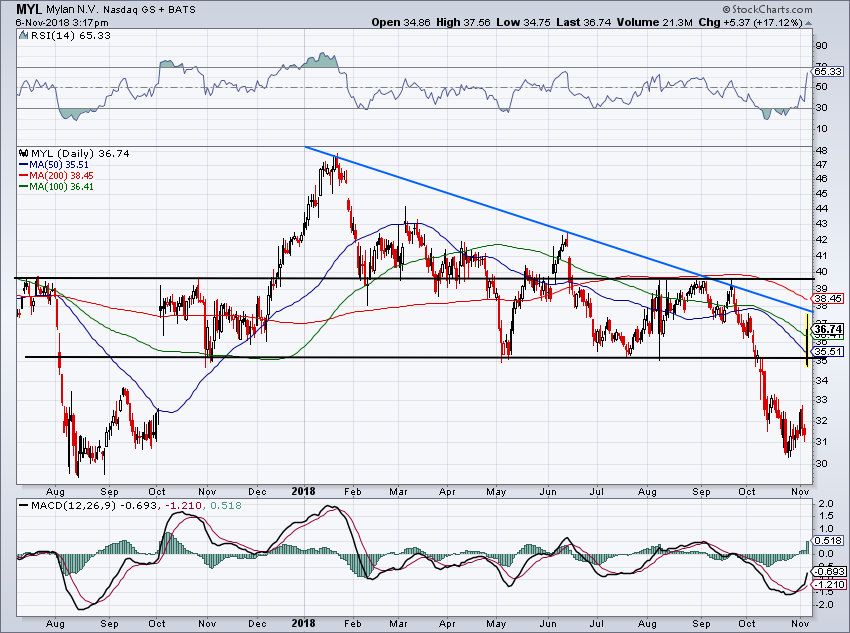Click the red -1.210 signal value in MACD legend

183,506
